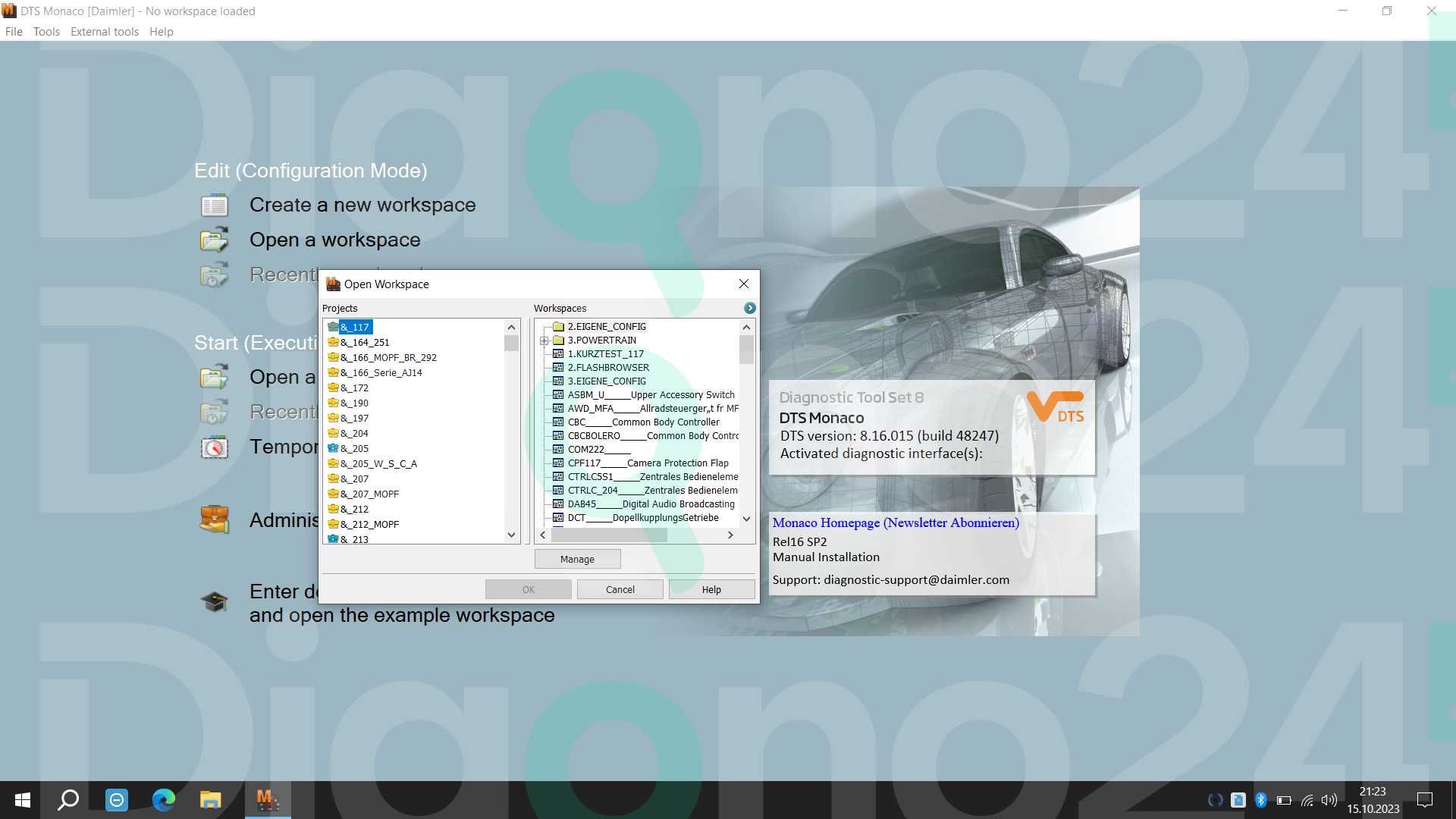The width and height of the screenshot is (1456, 819).
Task: Click the Administration section icon
Action: pos(214,518)
